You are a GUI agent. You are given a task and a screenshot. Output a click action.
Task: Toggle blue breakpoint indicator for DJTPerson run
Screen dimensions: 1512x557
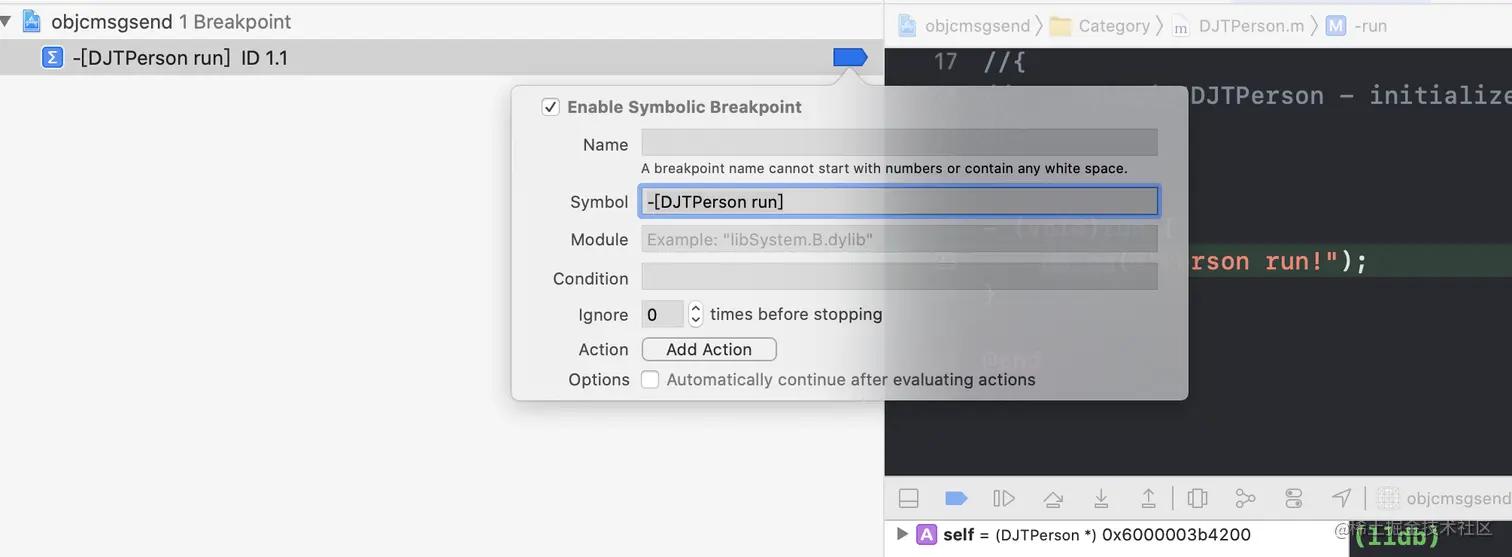tap(849, 58)
